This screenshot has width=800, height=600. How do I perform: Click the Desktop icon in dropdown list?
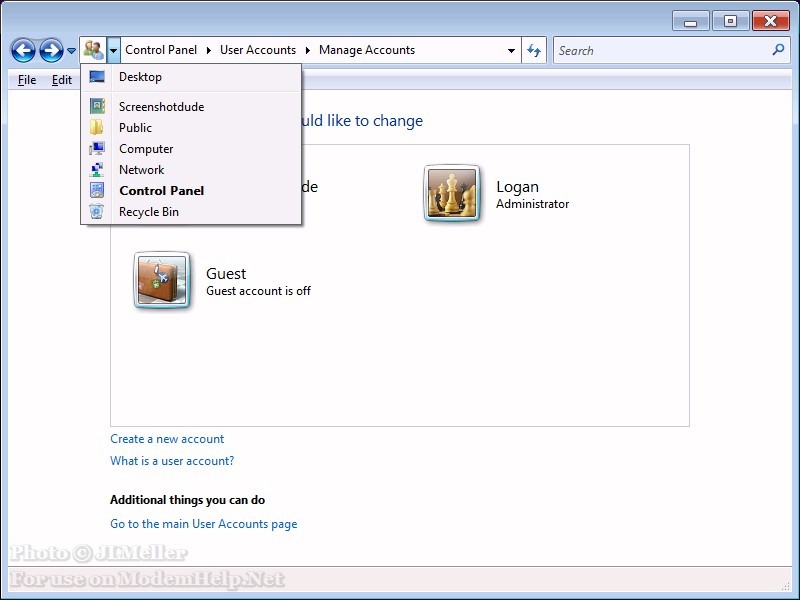click(97, 77)
